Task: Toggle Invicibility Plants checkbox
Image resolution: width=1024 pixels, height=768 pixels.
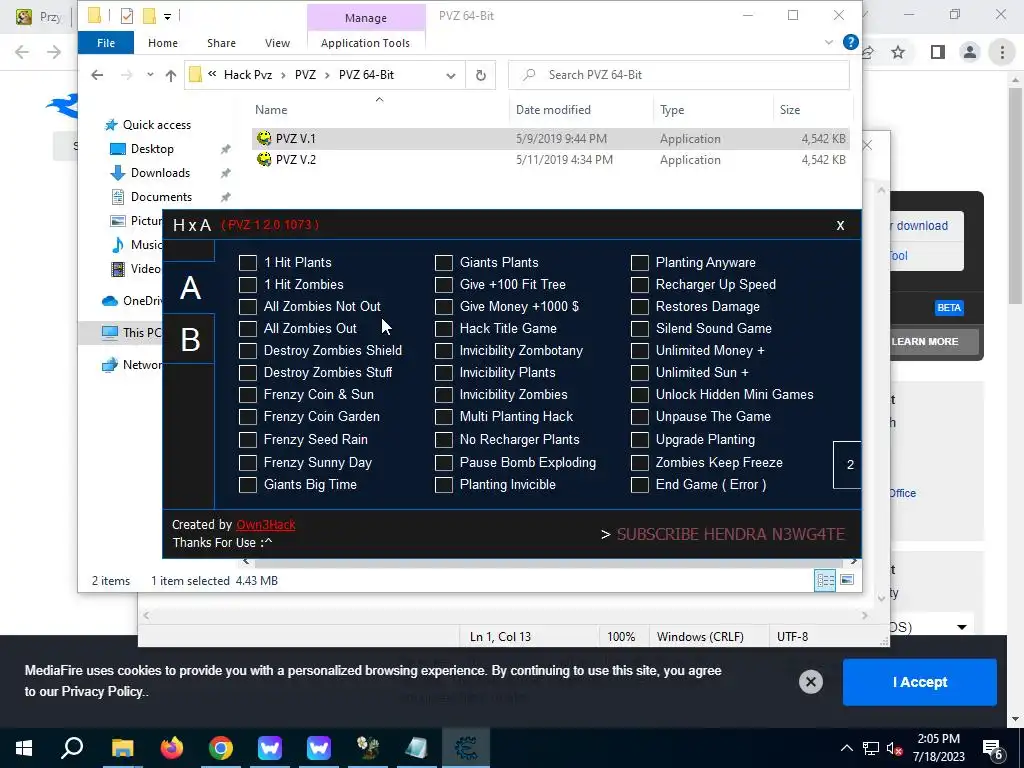Action: pos(443,373)
